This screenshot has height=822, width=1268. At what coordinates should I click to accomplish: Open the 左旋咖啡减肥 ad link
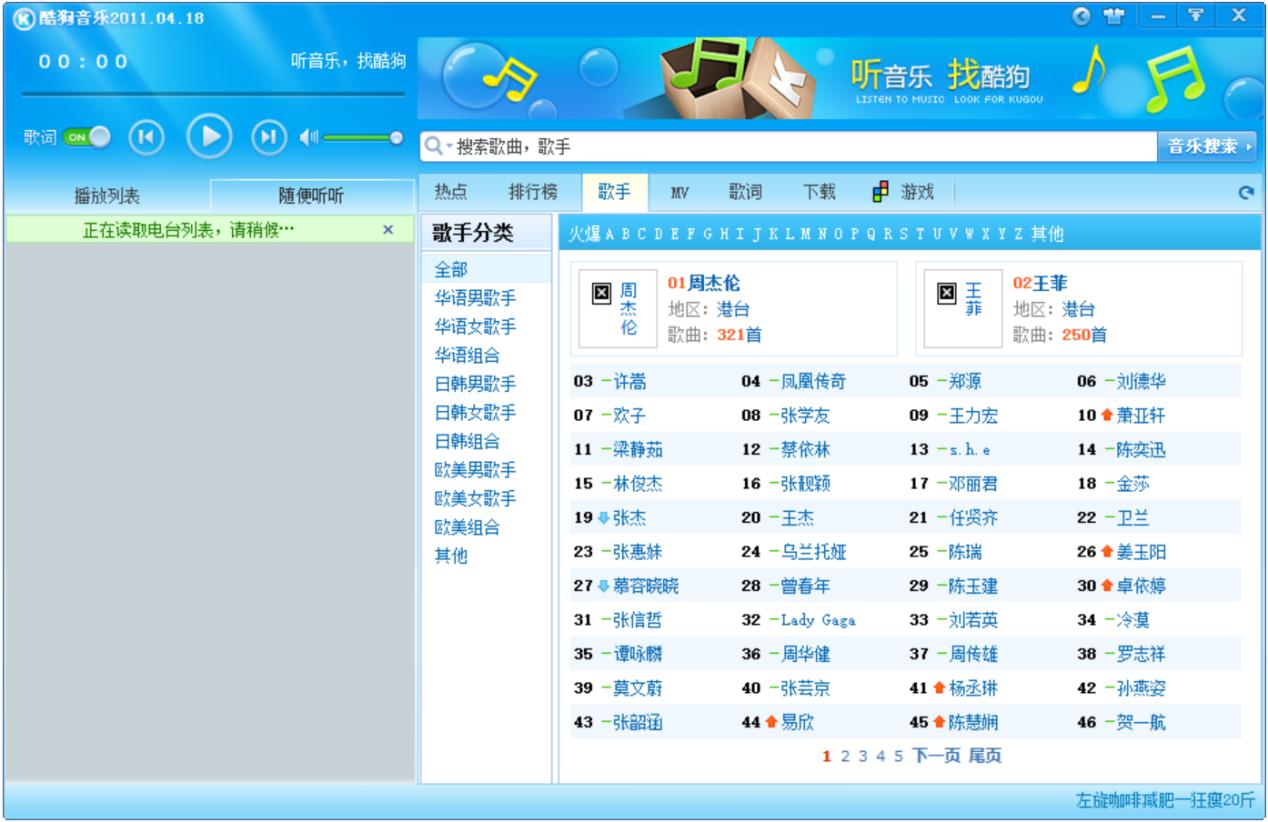(x=1165, y=800)
